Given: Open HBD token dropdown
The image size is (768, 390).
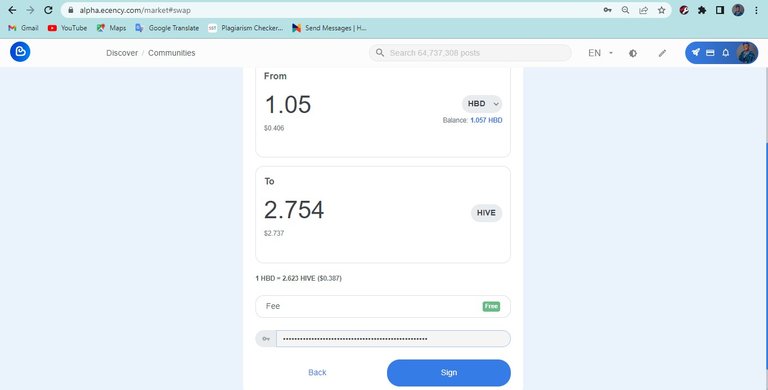Looking at the screenshot, I should point(482,104).
